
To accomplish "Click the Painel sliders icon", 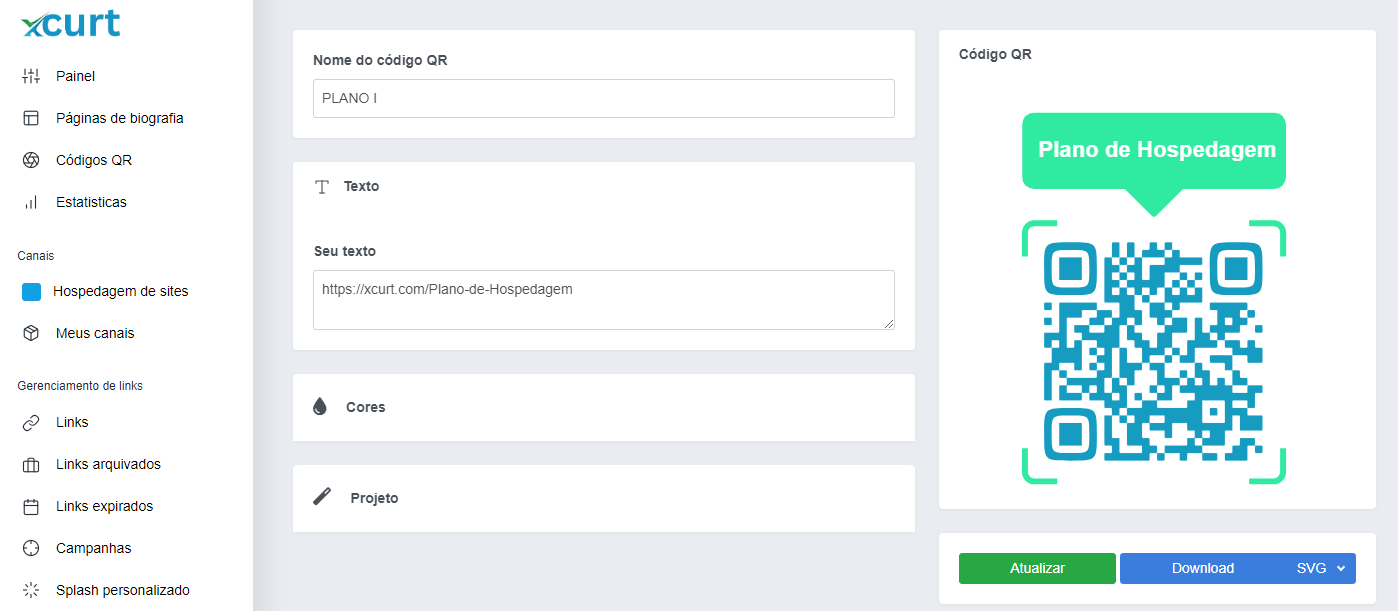I will 31,76.
